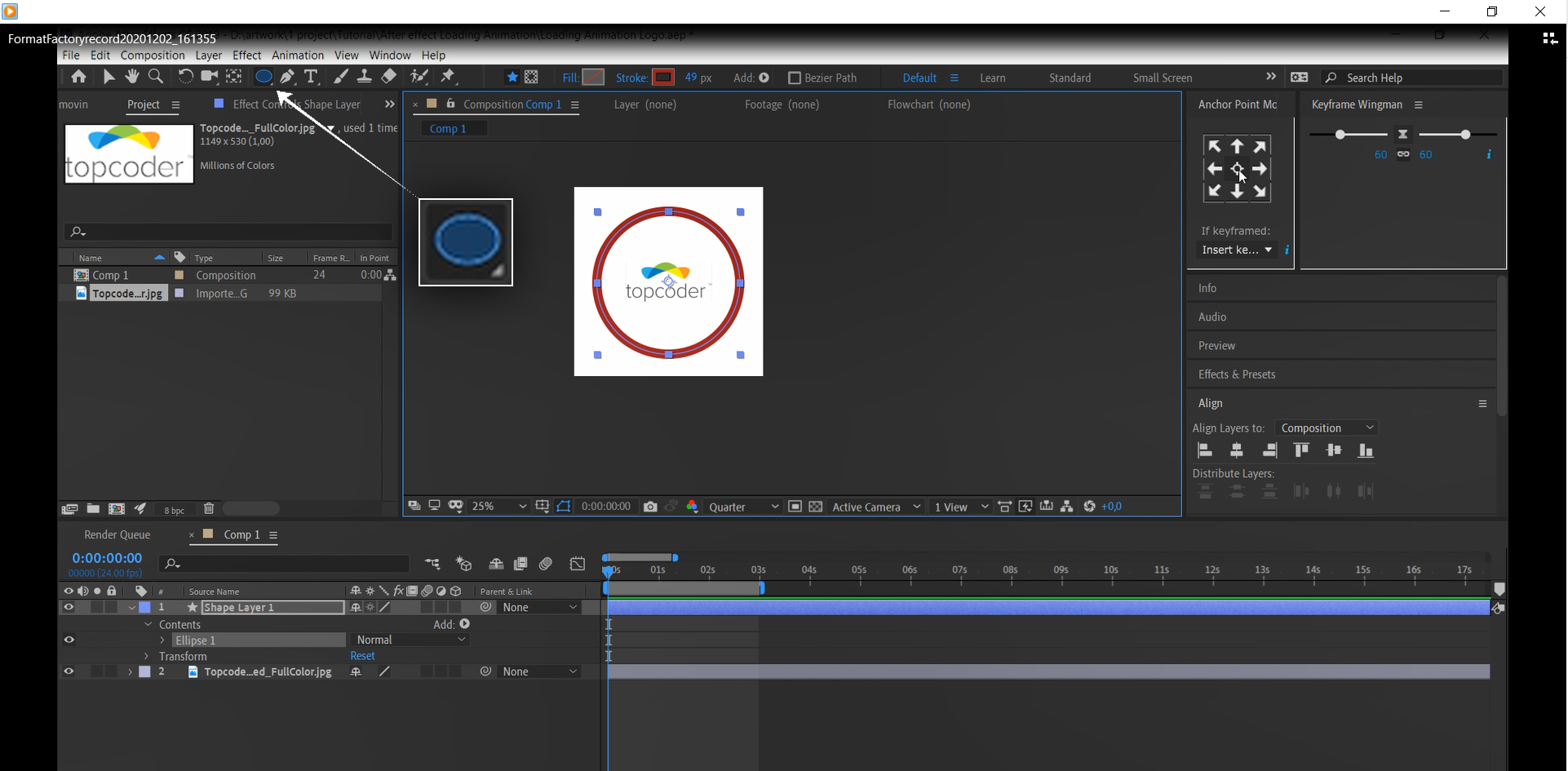Open the Graph Editor icon in timeline
This screenshot has height=771, width=1568.
coord(578,564)
